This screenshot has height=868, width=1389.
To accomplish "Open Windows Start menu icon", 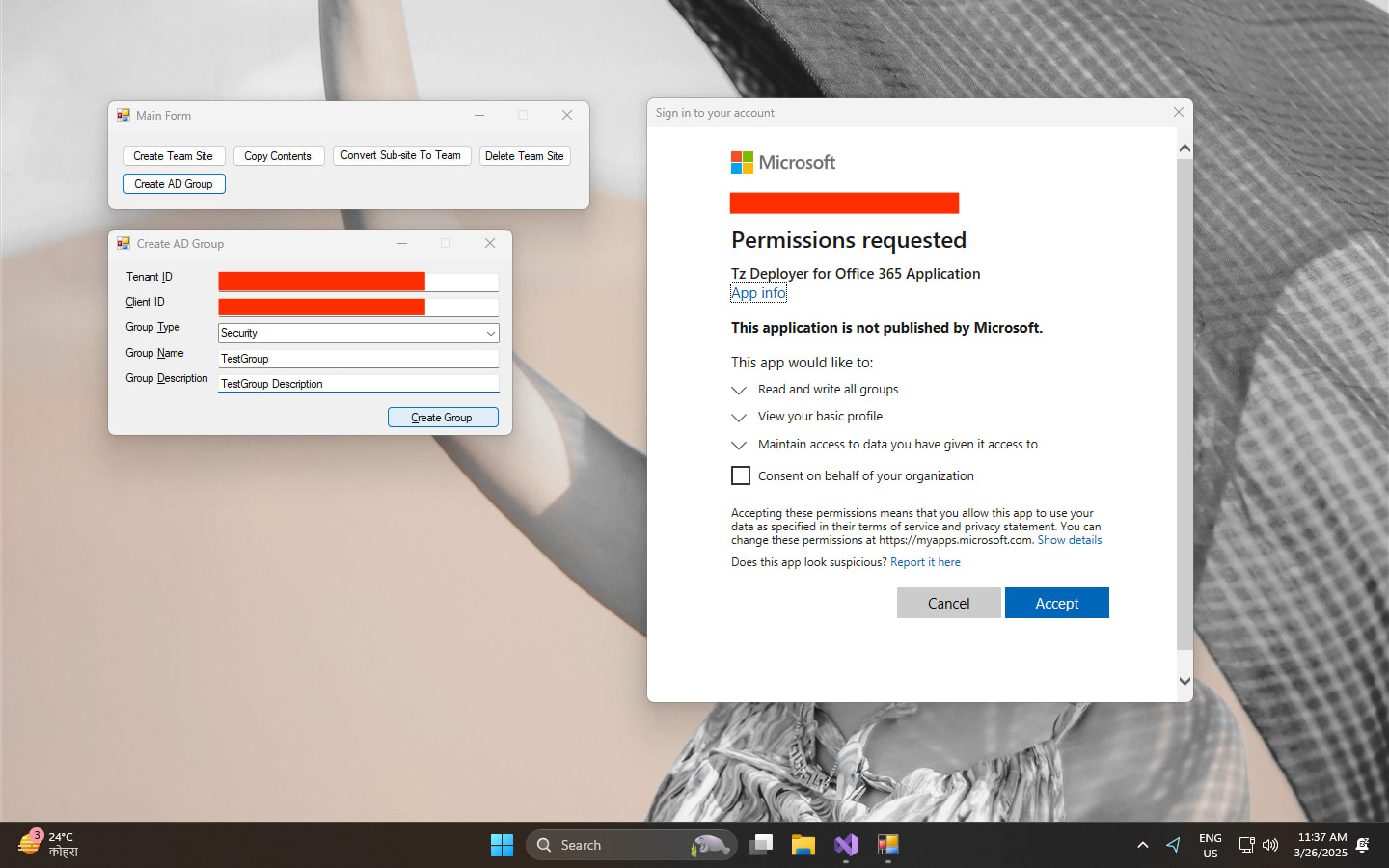I will tap(502, 845).
